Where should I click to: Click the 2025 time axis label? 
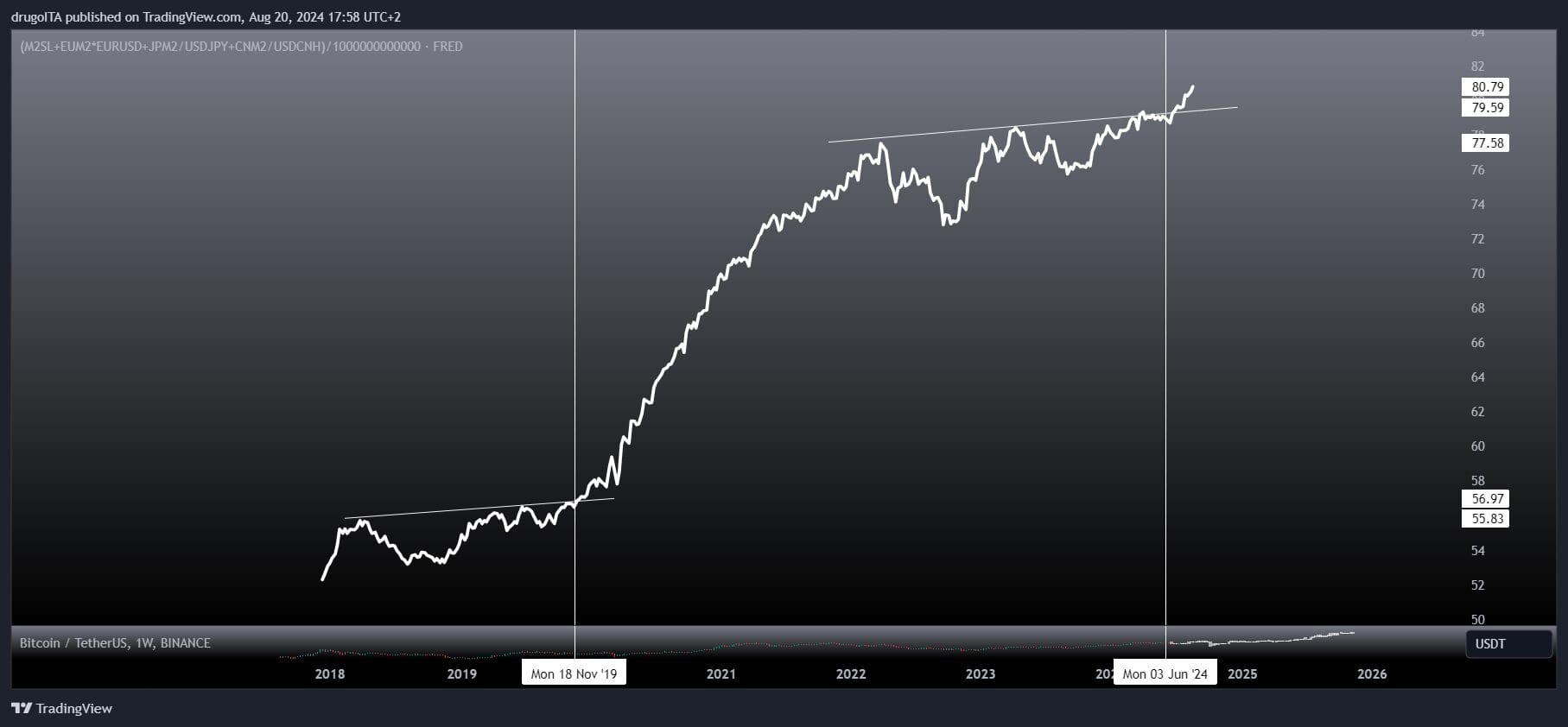tap(1242, 674)
